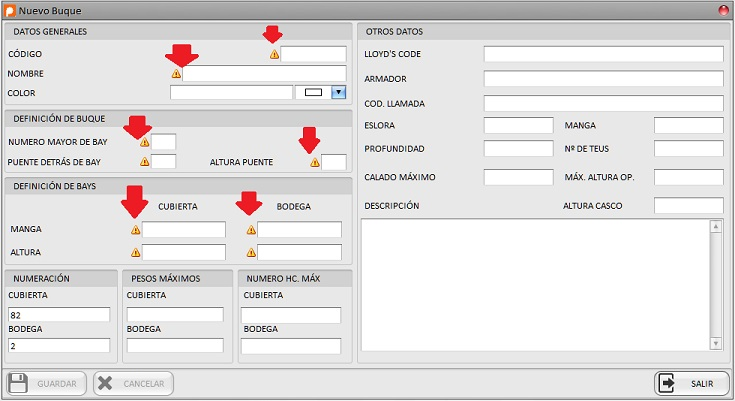Focus the COD. LLAMADA input field
The height and width of the screenshot is (401, 735).
604,103
